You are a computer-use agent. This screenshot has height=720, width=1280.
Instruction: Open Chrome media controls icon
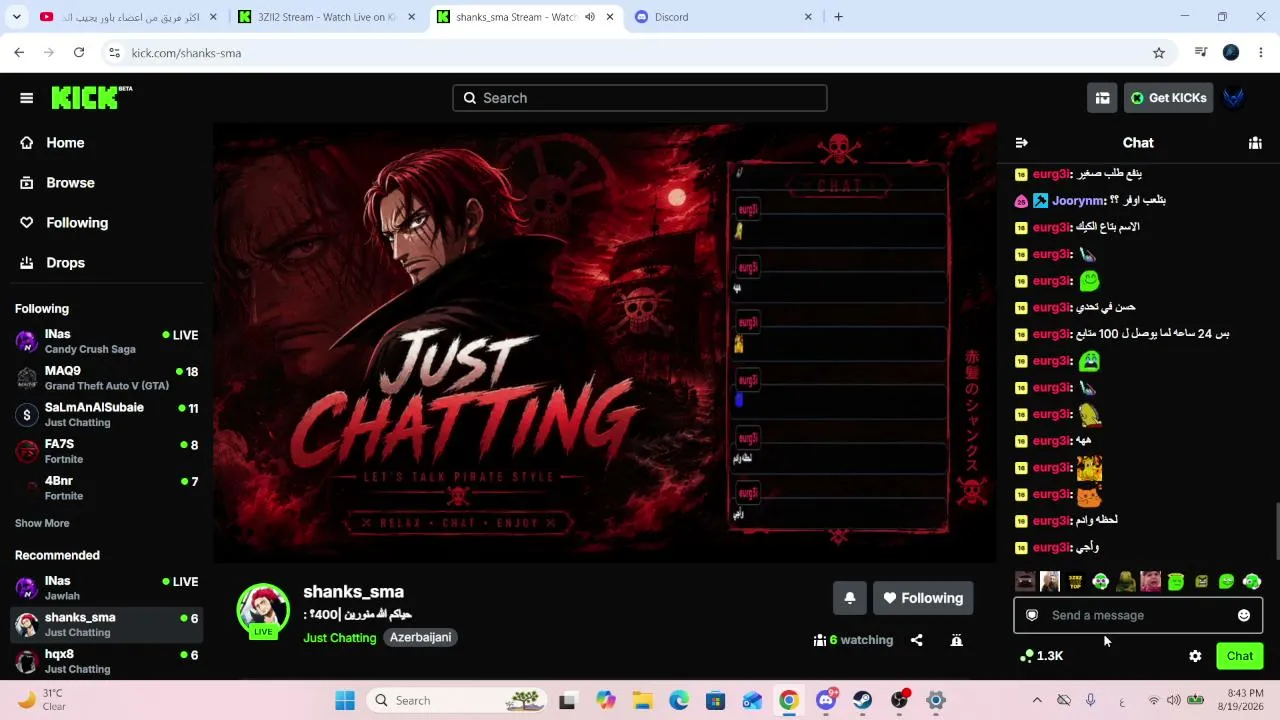[x=1202, y=53]
